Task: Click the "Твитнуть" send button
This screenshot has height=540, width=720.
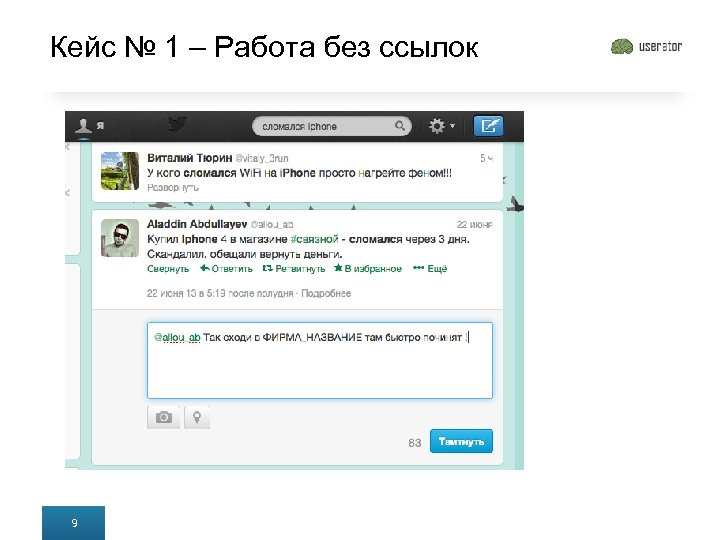Action: (461, 441)
